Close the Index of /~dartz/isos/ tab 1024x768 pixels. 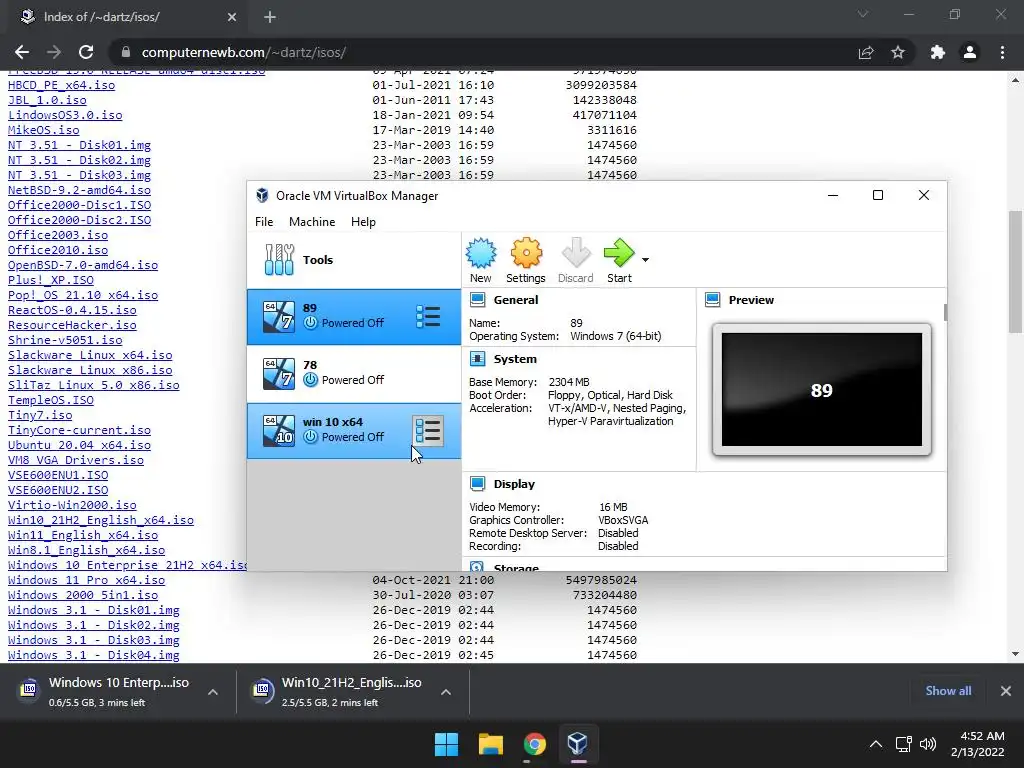pyautogui.click(x=232, y=17)
